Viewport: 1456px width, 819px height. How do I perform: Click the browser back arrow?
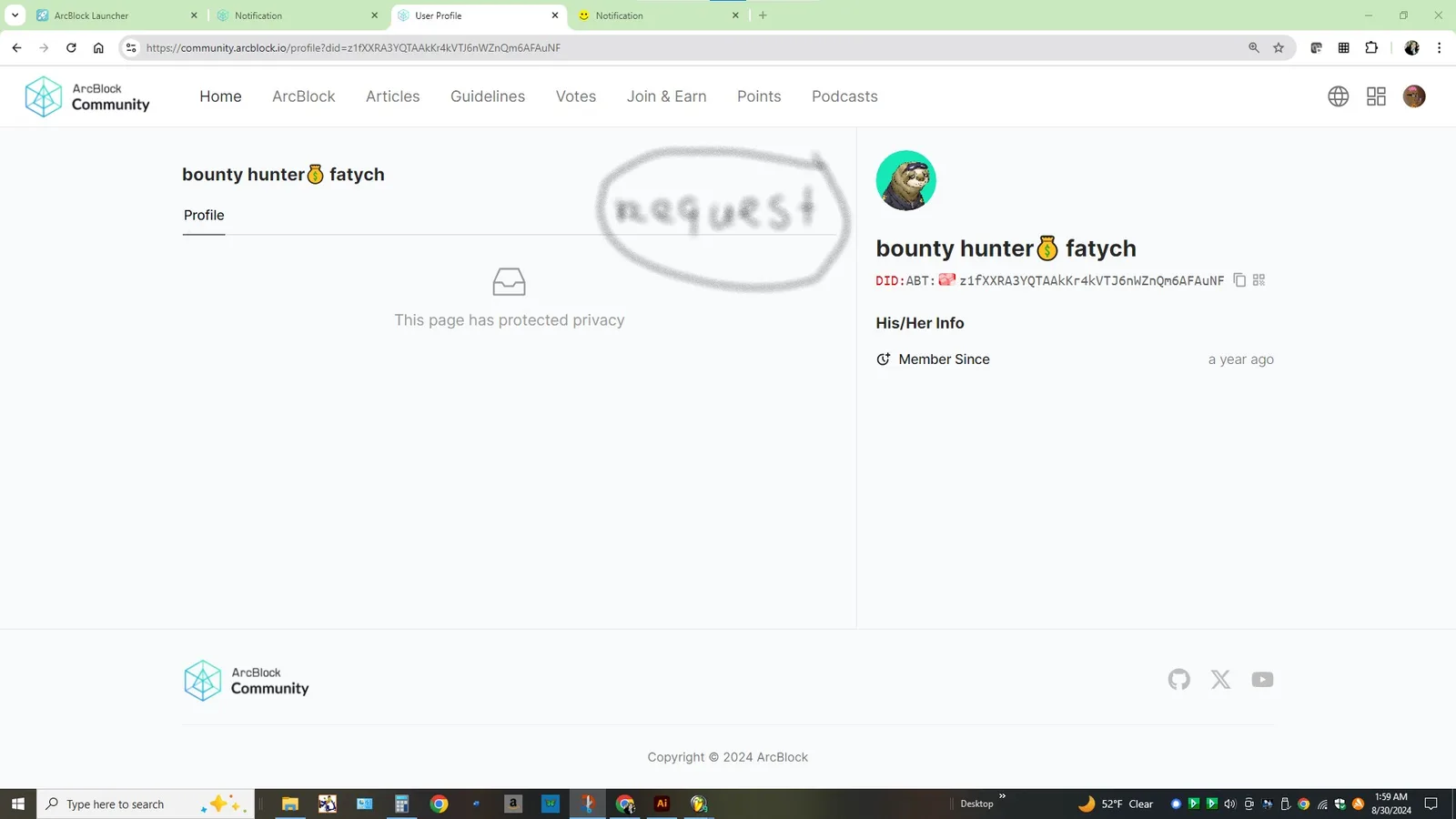[16, 48]
